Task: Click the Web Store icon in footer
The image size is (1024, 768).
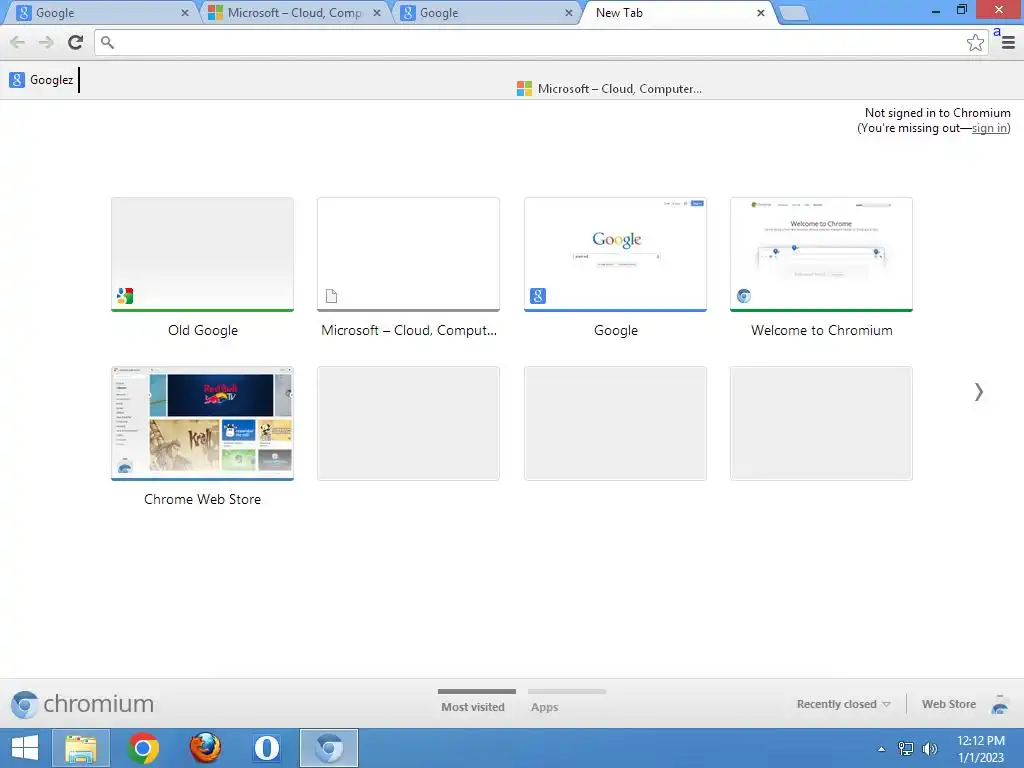Action: 1000,705
